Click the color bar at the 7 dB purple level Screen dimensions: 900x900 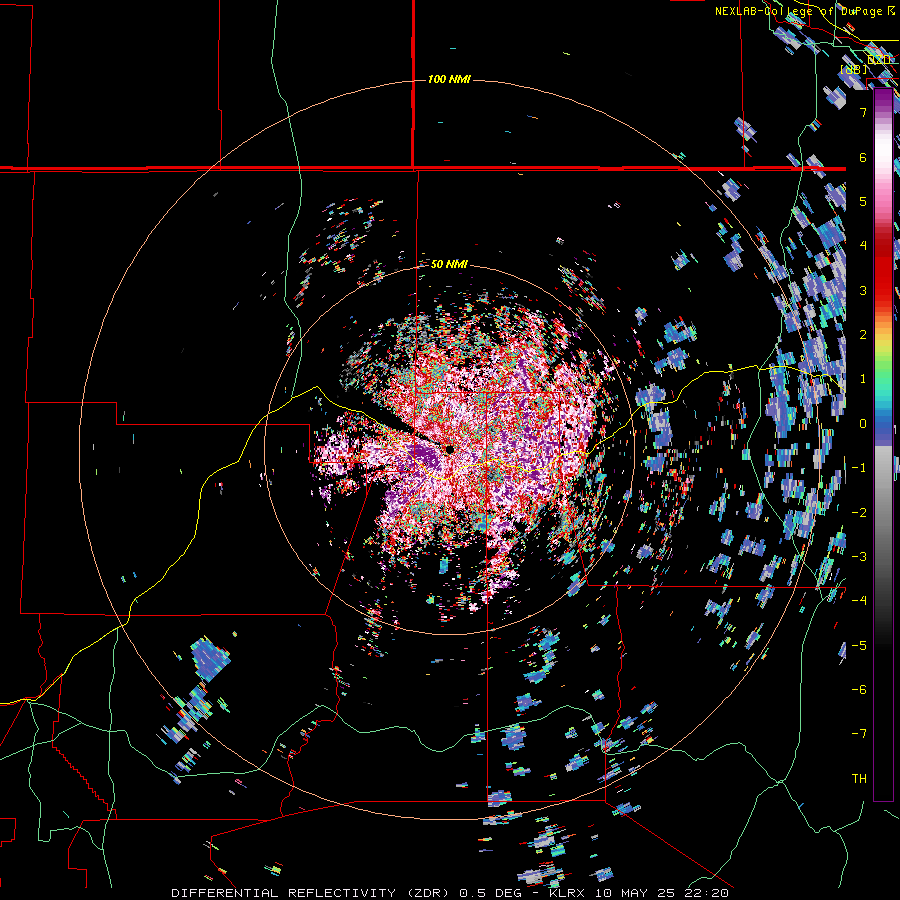[883, 112]
